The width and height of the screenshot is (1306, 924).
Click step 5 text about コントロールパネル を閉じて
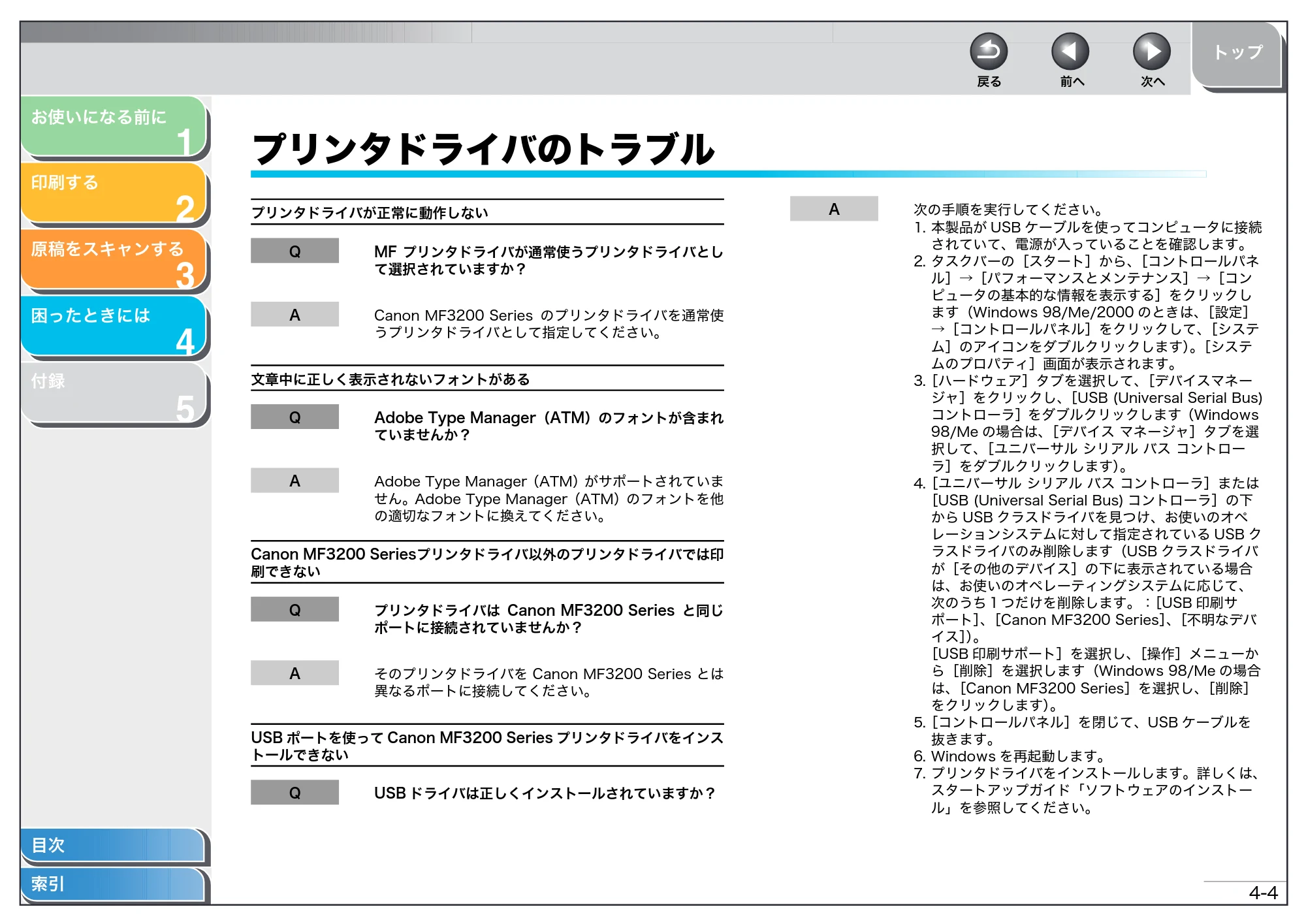1082,731
